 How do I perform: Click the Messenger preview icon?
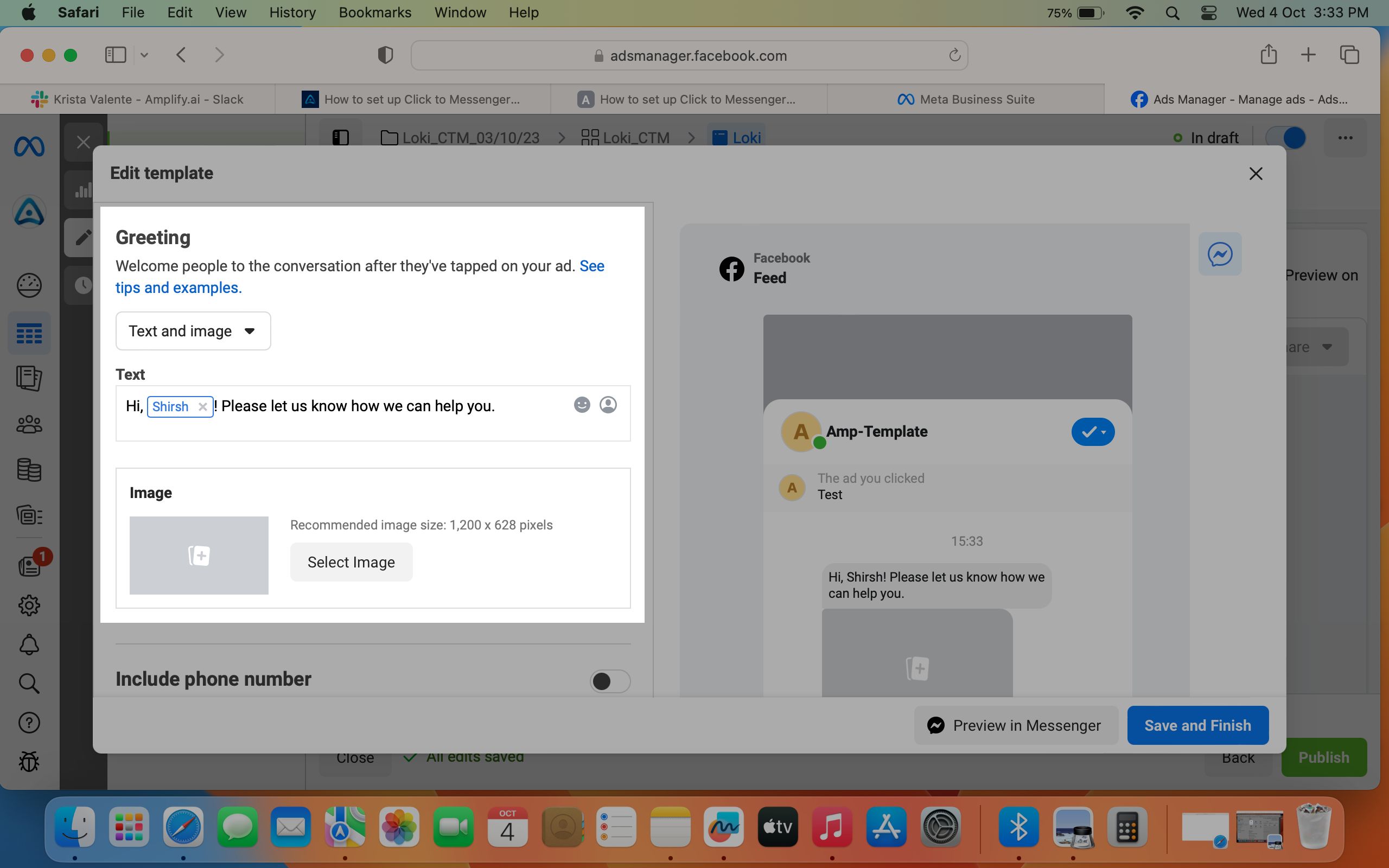click(1220, 254)
